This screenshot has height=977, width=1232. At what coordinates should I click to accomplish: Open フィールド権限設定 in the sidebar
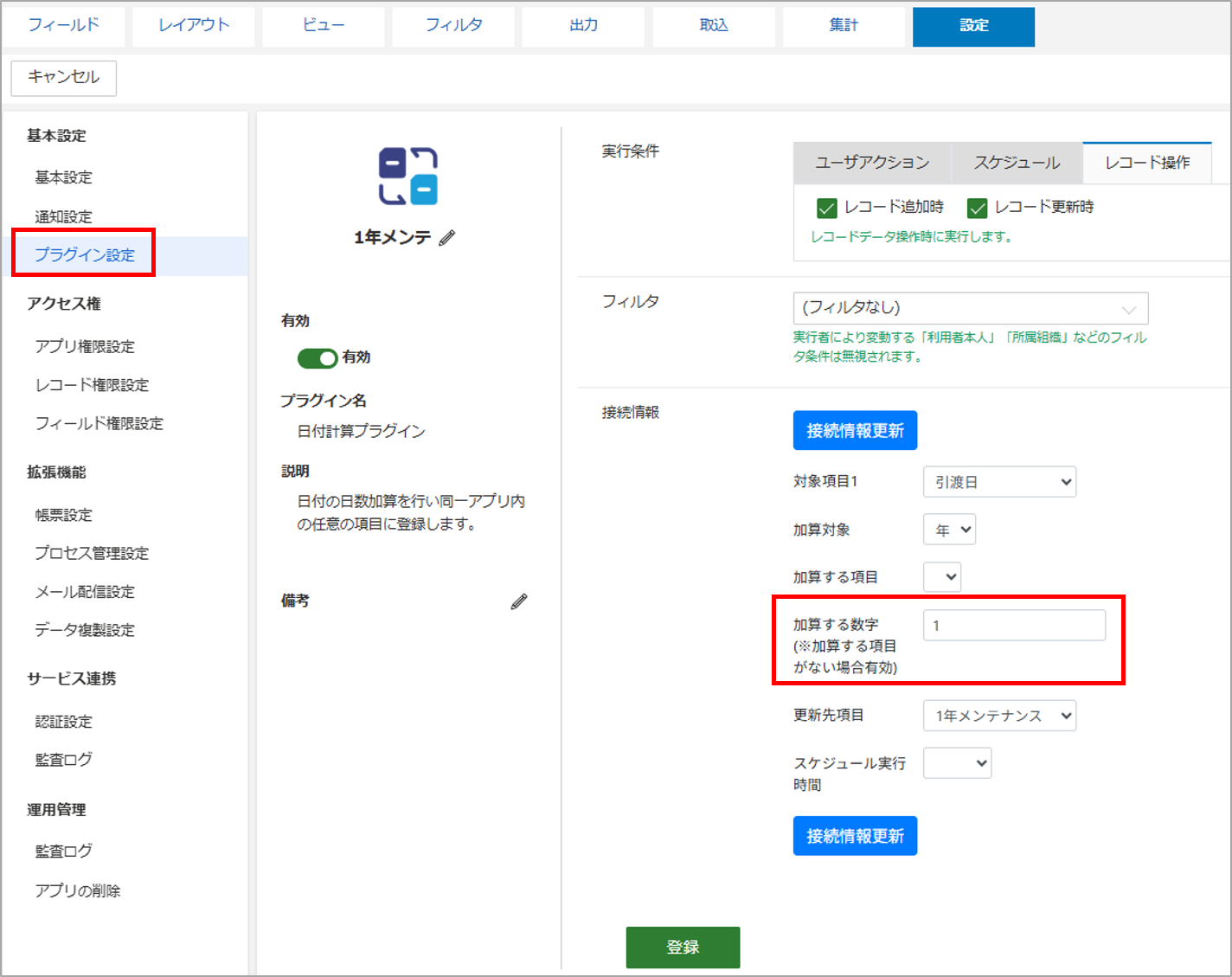click(99, 423)
